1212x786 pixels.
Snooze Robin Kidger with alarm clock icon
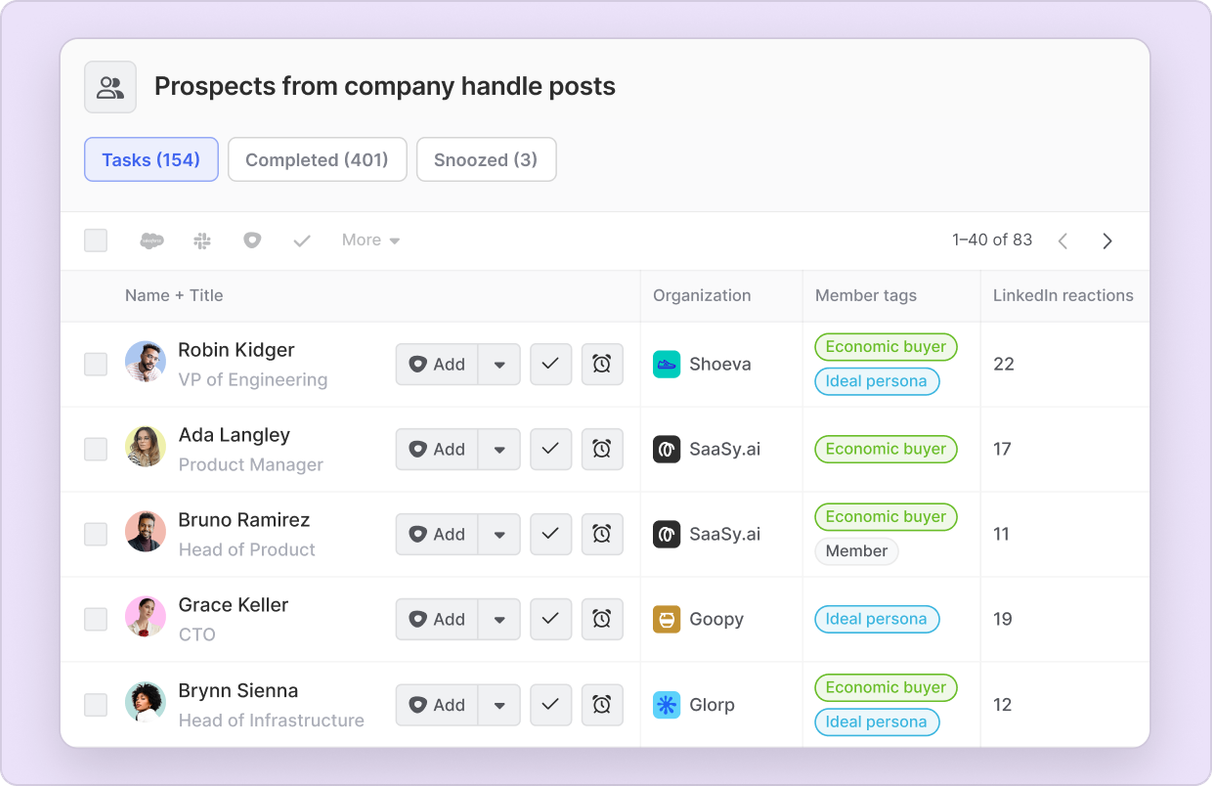(602, 365)
